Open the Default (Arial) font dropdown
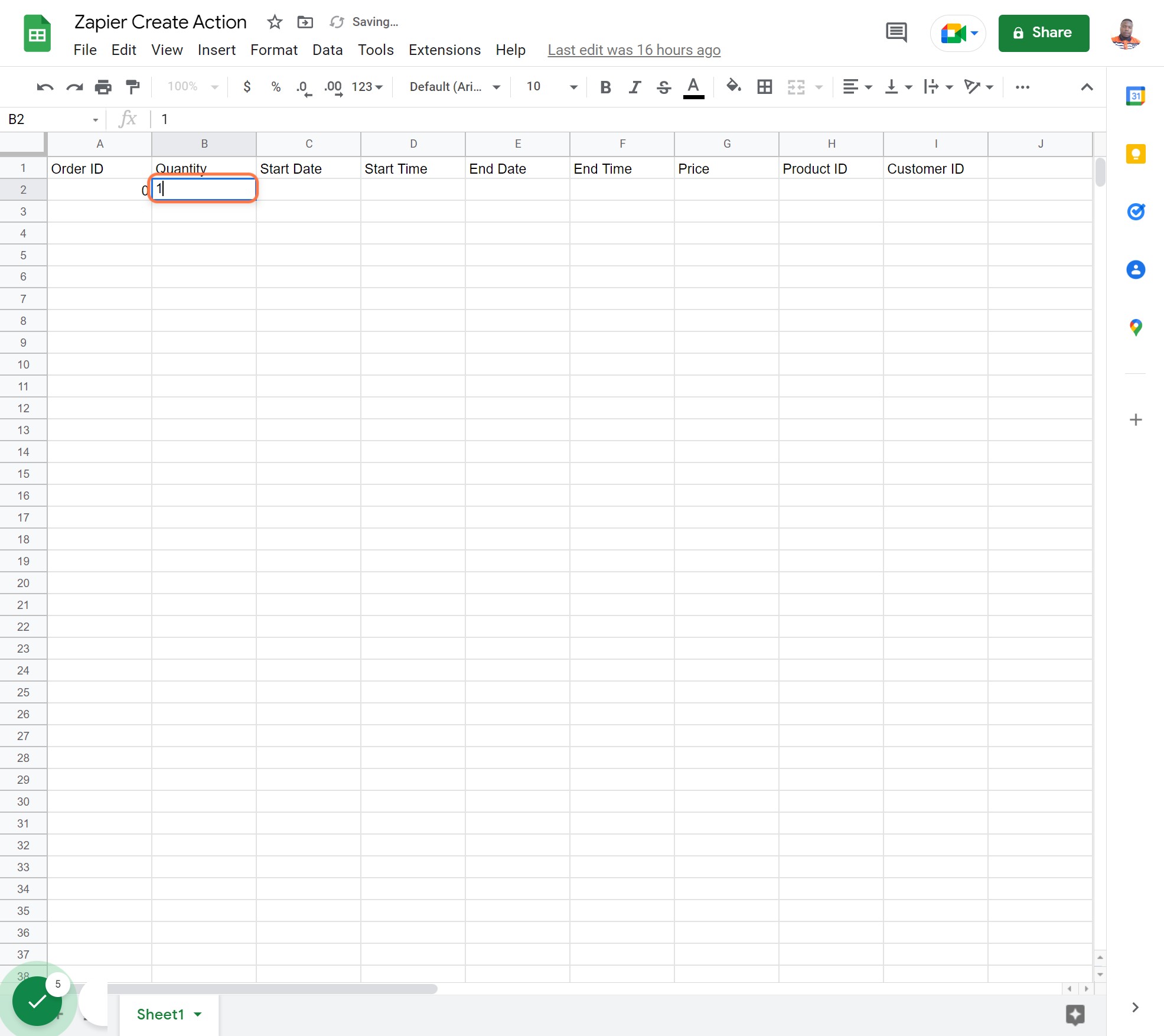The height and width of the screenshot is (1036, 1164). pyautogui.click(x=455, y=87)
